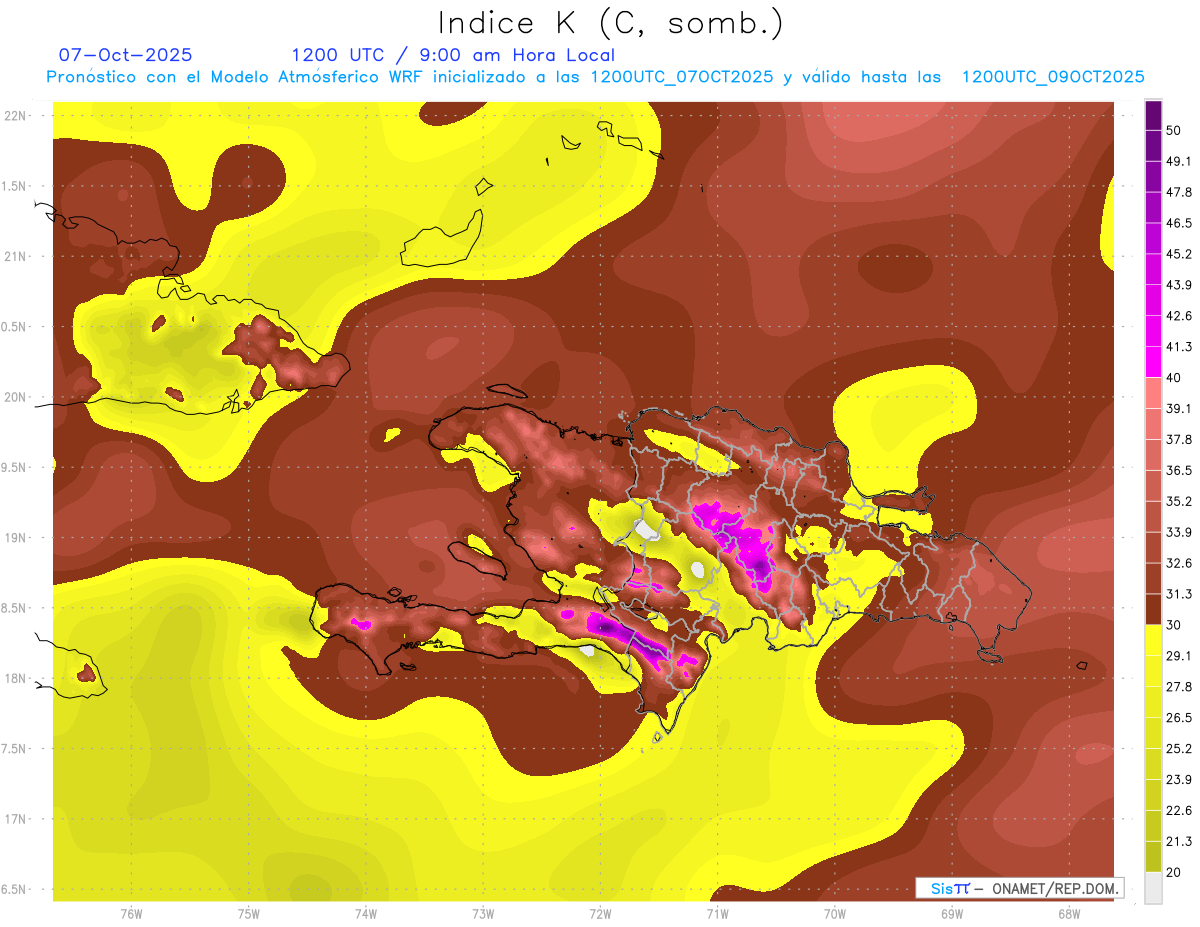Viewport: 1200px width, 927px height.
Task: Select the '1200 UTC / 9:00 am Hora Local' text
Action: (453, 55)
